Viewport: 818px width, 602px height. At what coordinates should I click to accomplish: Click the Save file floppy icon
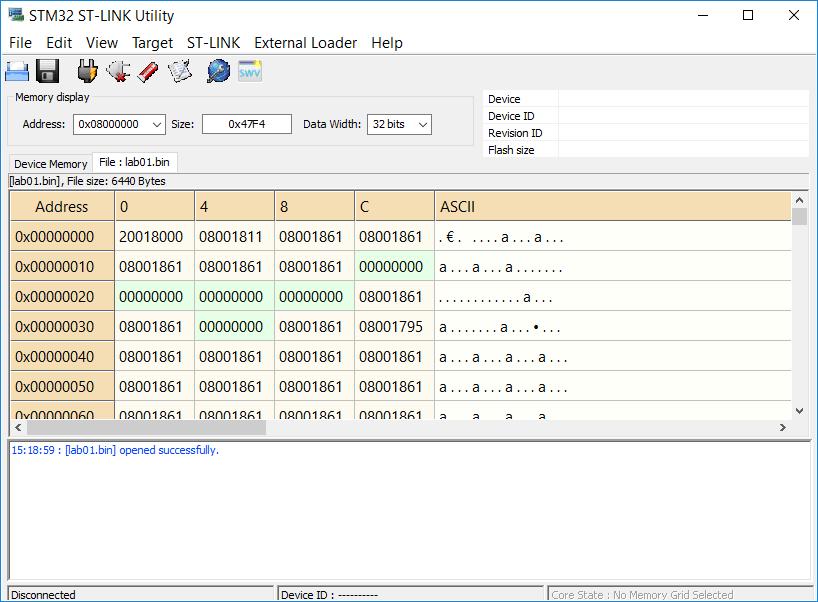(x=47, y=71)
